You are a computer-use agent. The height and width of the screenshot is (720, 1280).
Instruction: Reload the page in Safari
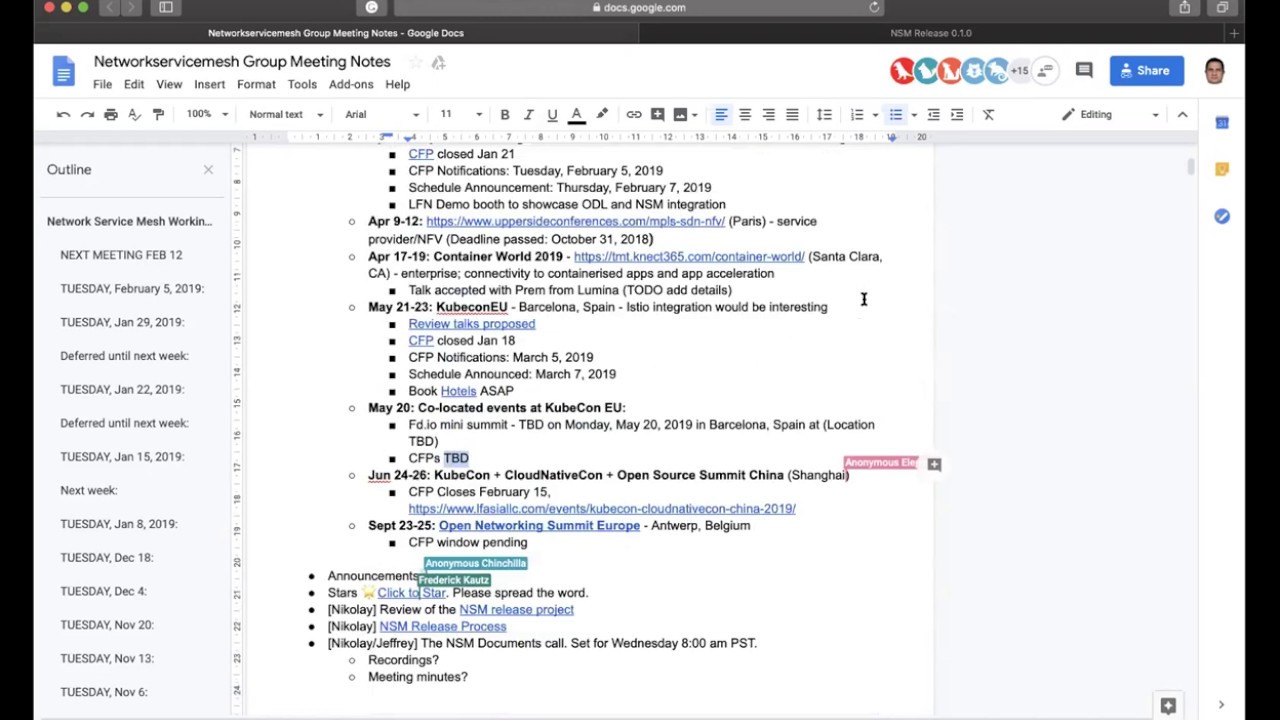(x=874, y=7)
